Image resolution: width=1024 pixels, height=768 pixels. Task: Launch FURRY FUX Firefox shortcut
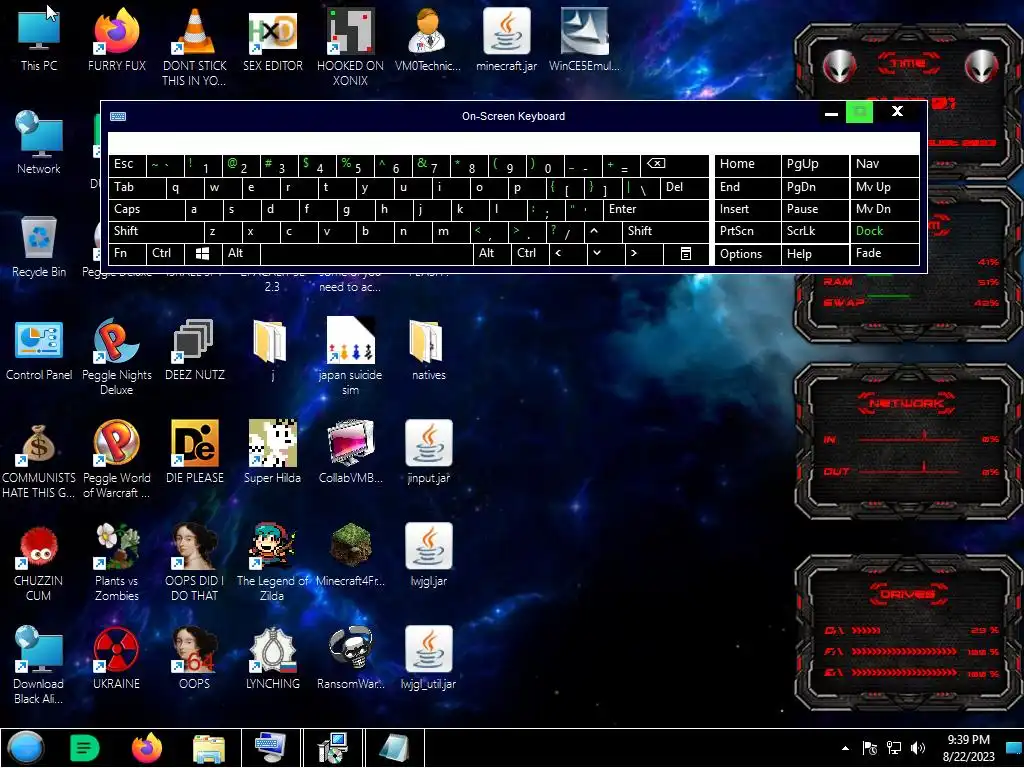116,38
